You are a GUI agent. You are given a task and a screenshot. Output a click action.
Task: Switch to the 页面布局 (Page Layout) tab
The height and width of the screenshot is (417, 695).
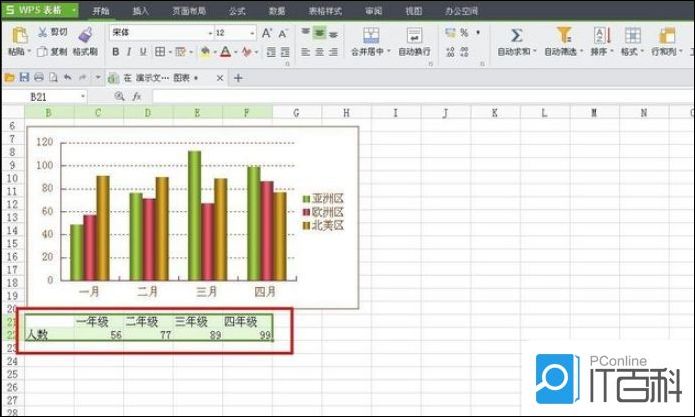pyautogui.click(x=189, y=11)
